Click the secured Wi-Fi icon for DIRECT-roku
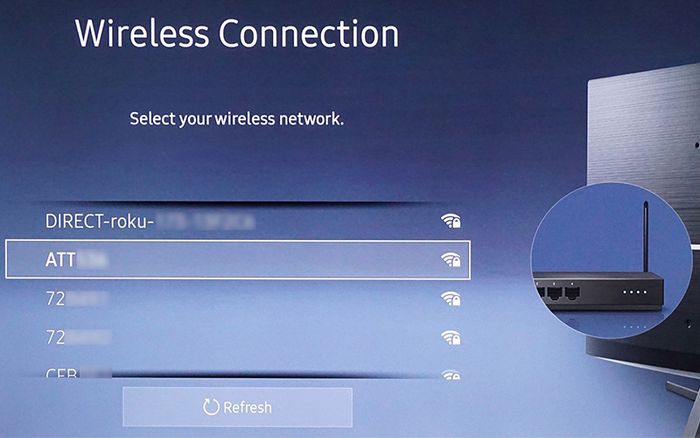Image resolution: width=700 pixels, height=438 pixels. coord(451,221)
